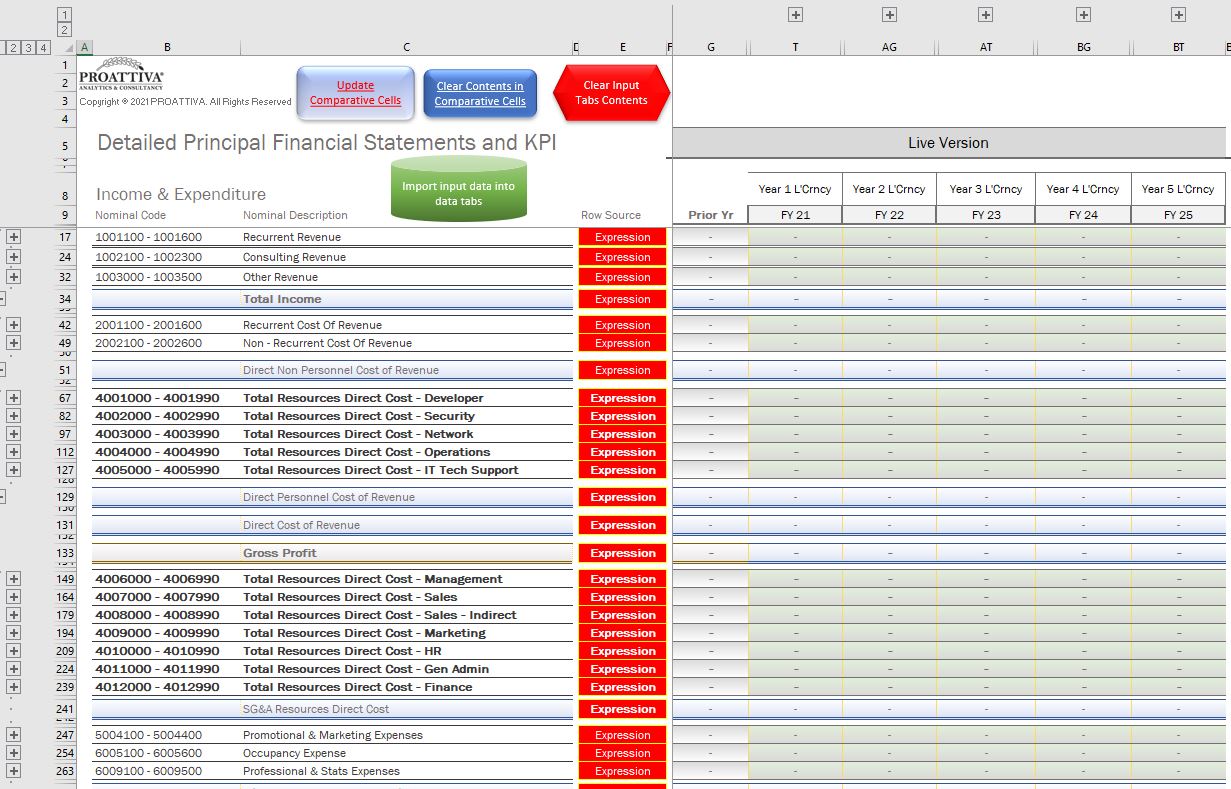Click the Gross Profit Expression cell

click(622, 553)
